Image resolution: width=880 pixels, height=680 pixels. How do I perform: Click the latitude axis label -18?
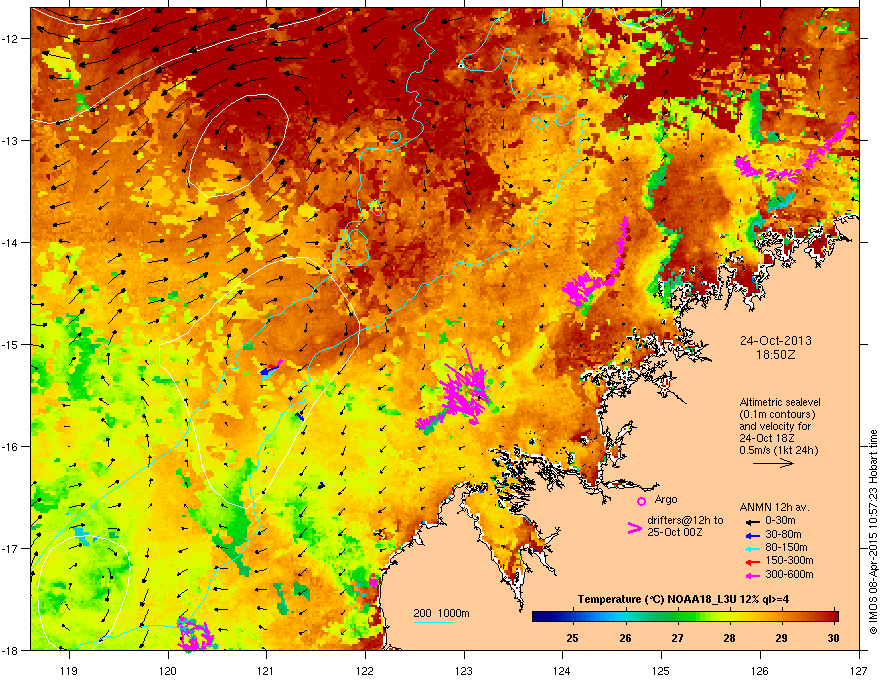11,650
